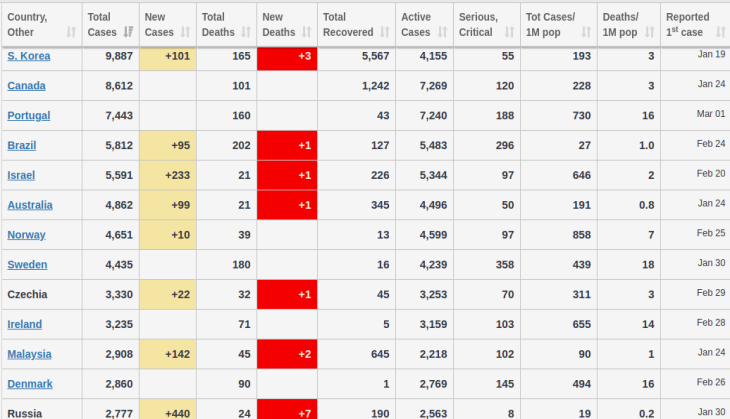Click Russia new cases +440 cell
The width and height of the screenshot is (730, 419).
tap(168, 409)
